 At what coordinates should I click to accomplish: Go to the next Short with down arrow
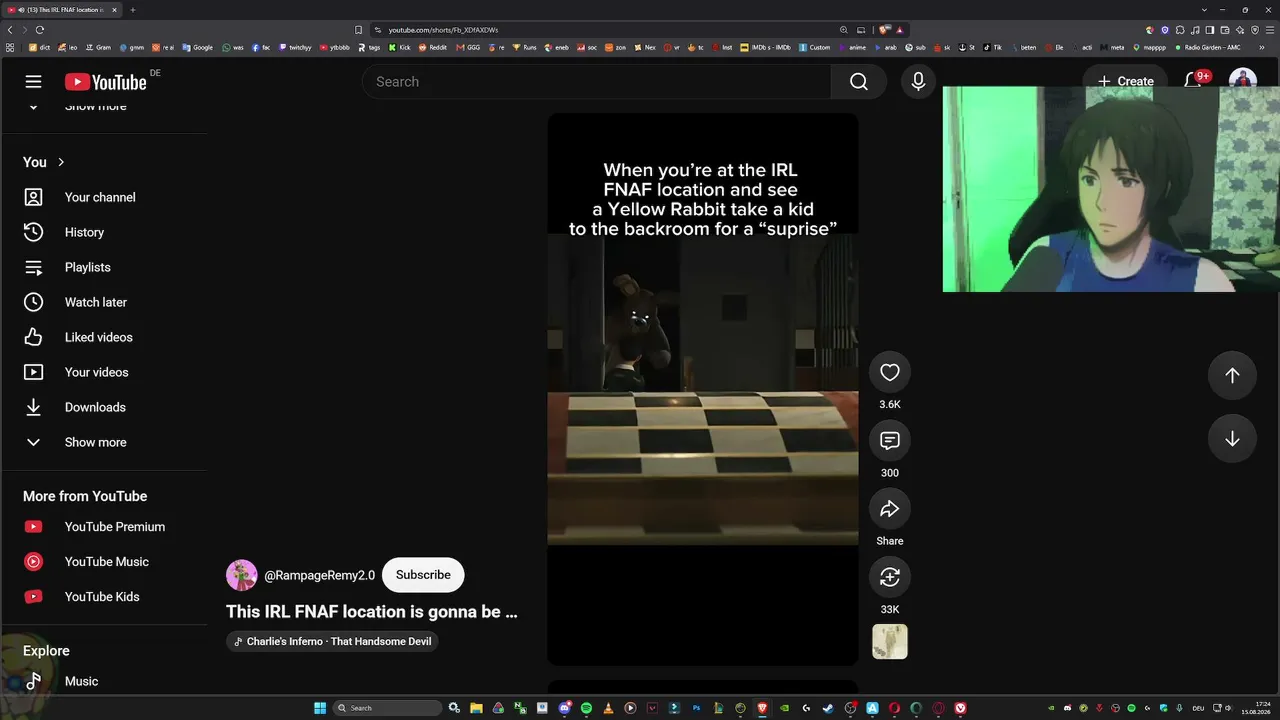(x=1232, y=439)
